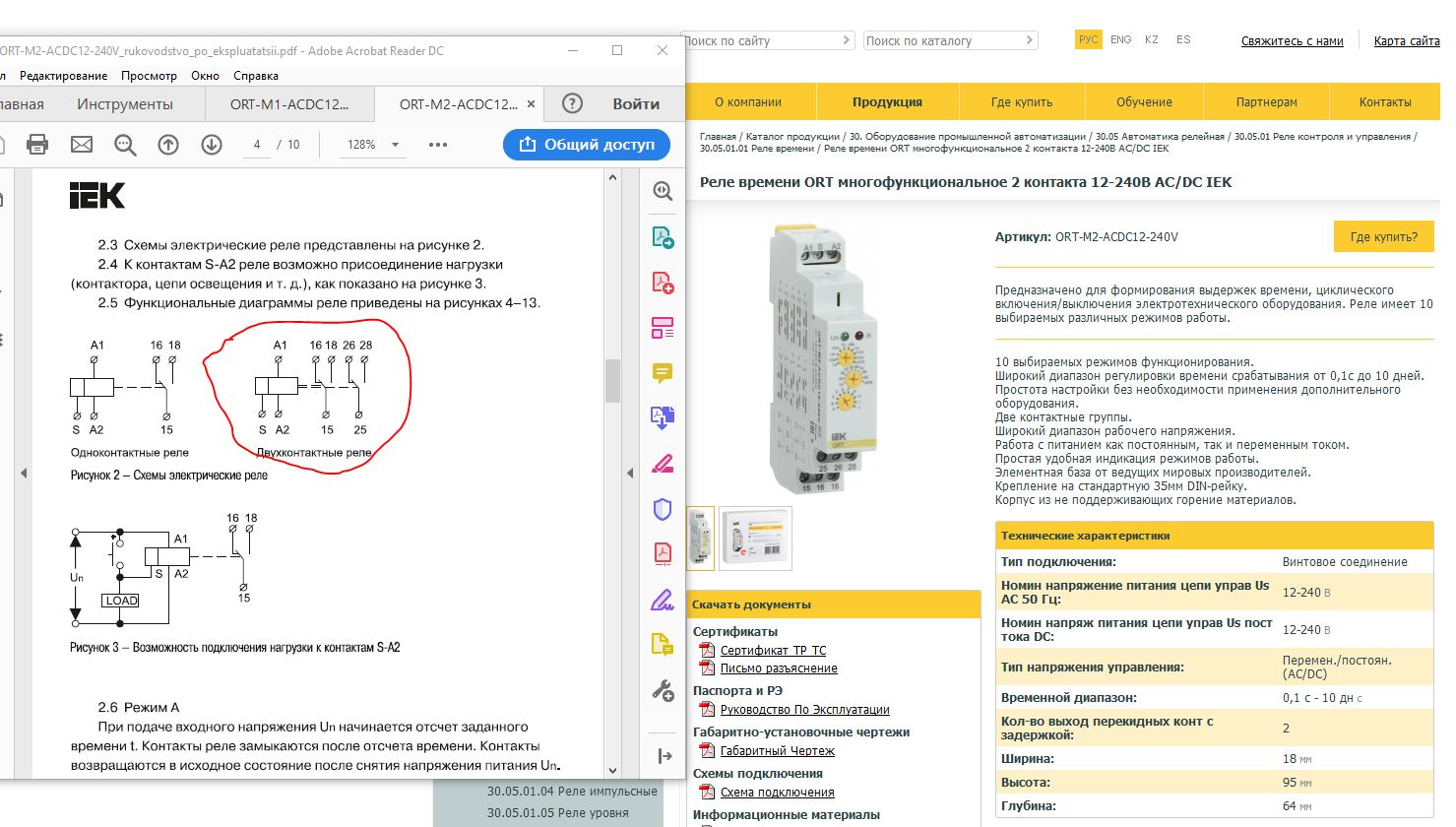The width and height of the screenshot is (1456, 827).
Task: Click the print icon in Acrobat toolbar
Action: 37,145
